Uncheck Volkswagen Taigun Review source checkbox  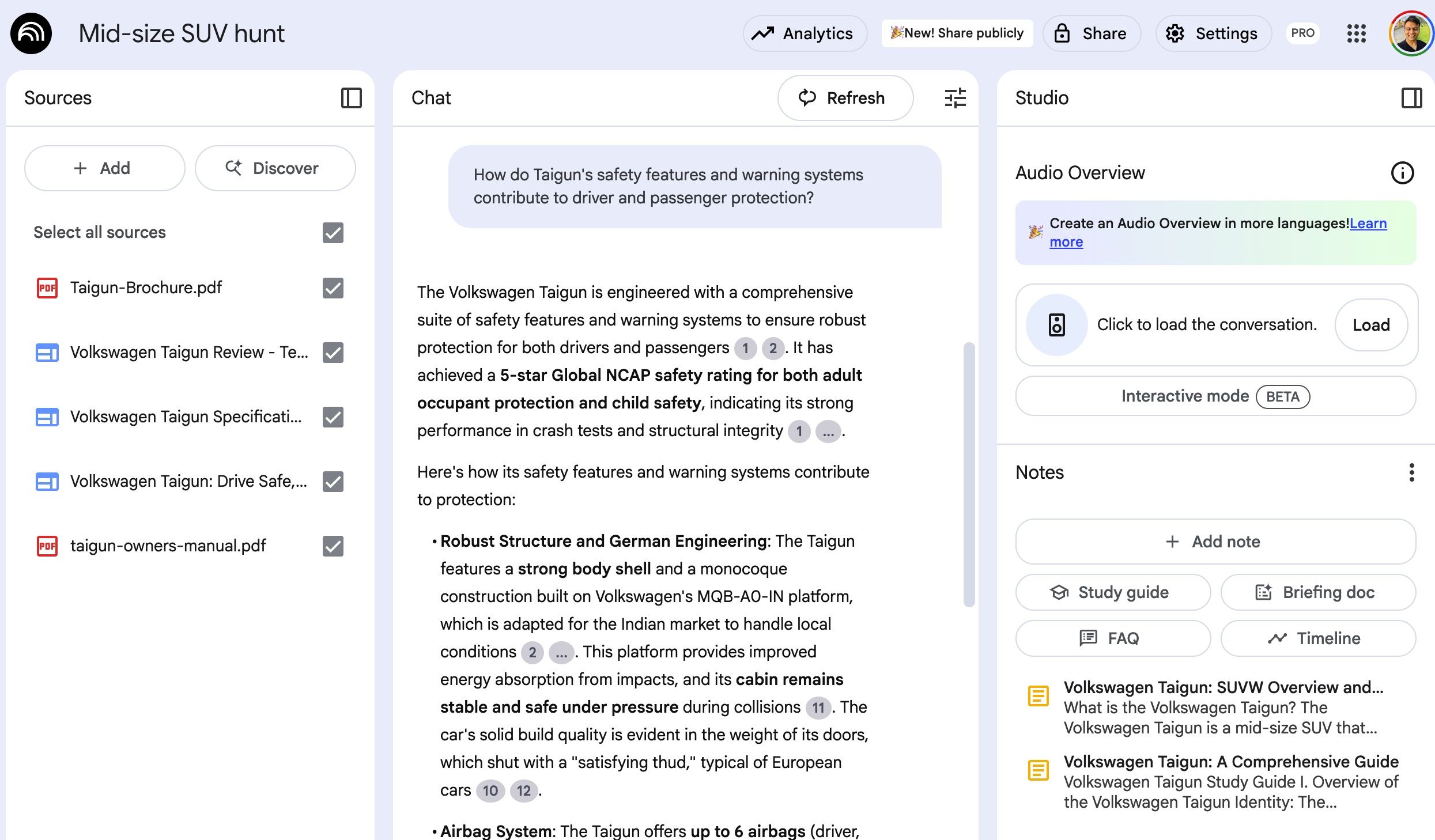coord(333,352)
